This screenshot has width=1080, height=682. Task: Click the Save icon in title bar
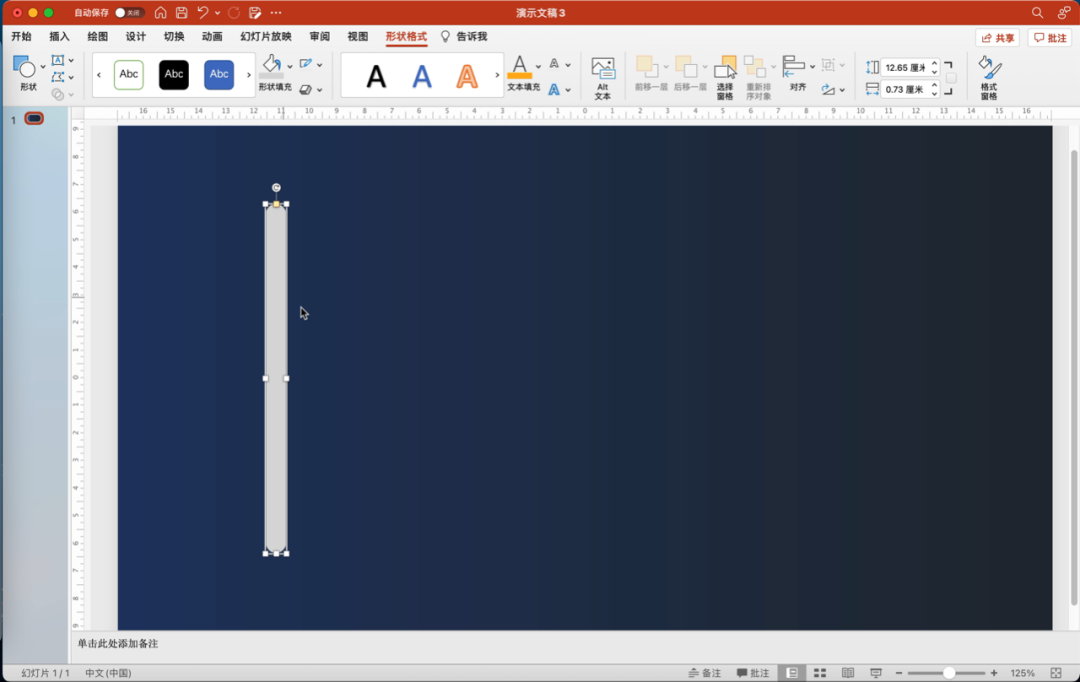(x=181, y=13)
